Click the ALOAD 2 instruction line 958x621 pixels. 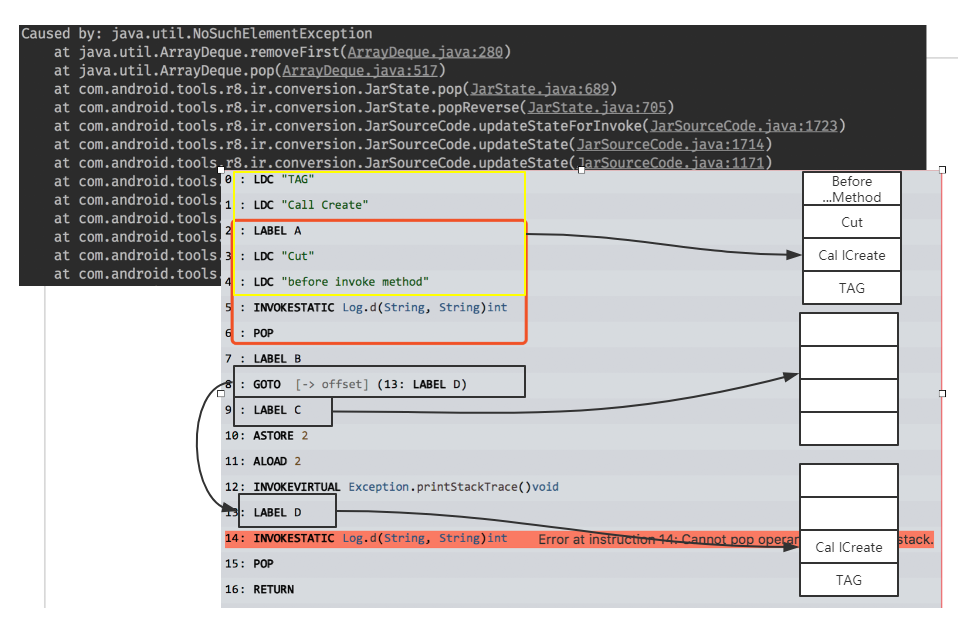click(x=277, y=462)
